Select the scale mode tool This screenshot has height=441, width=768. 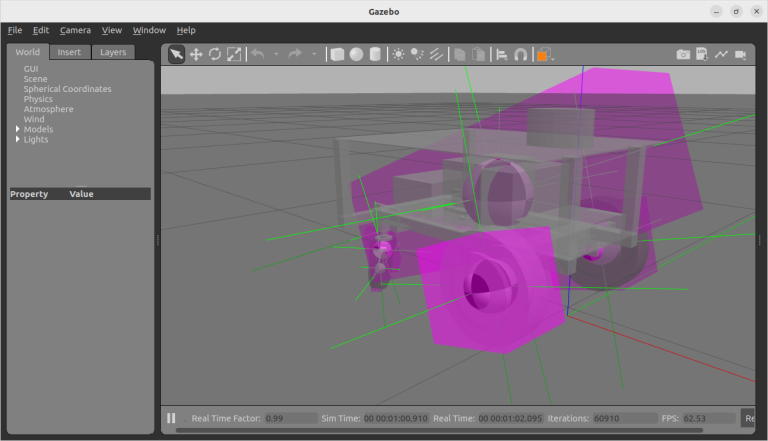[x=234, y=54]
